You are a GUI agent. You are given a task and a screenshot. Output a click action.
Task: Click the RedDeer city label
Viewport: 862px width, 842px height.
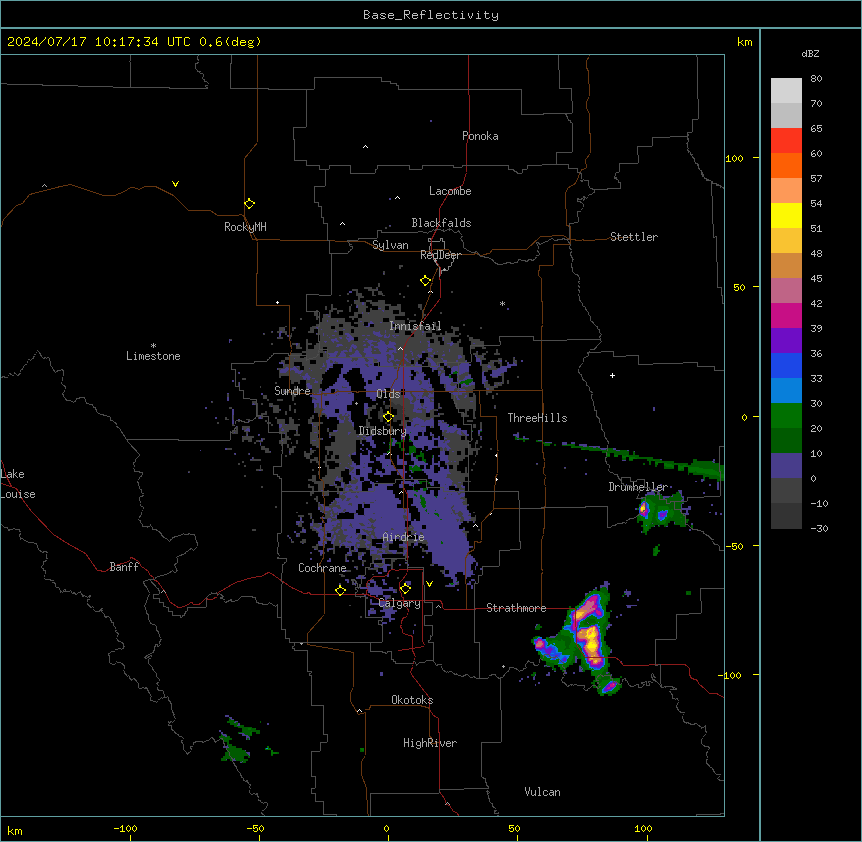[440, 255]
